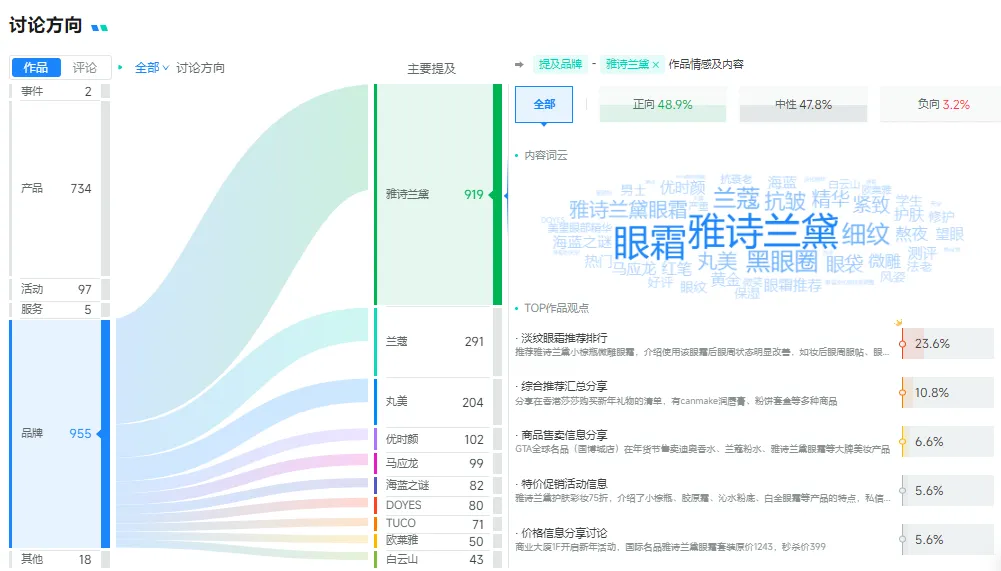Click 眼袋 in the word cloud
This screenshot has width=1001, height=571.
tap(844, 264)
